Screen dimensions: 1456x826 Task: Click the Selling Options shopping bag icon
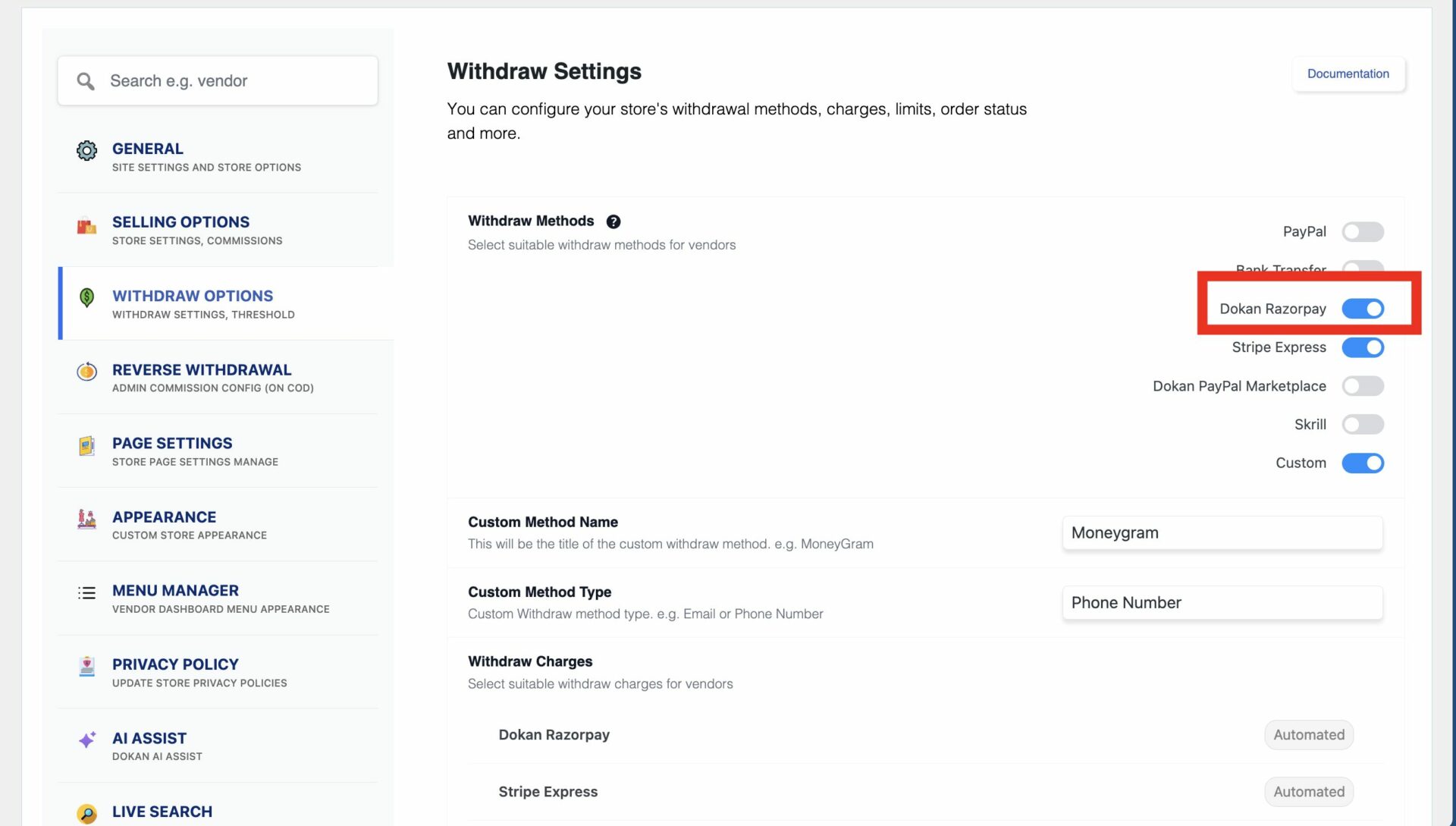pyautogui.click(x=86, y=226)
